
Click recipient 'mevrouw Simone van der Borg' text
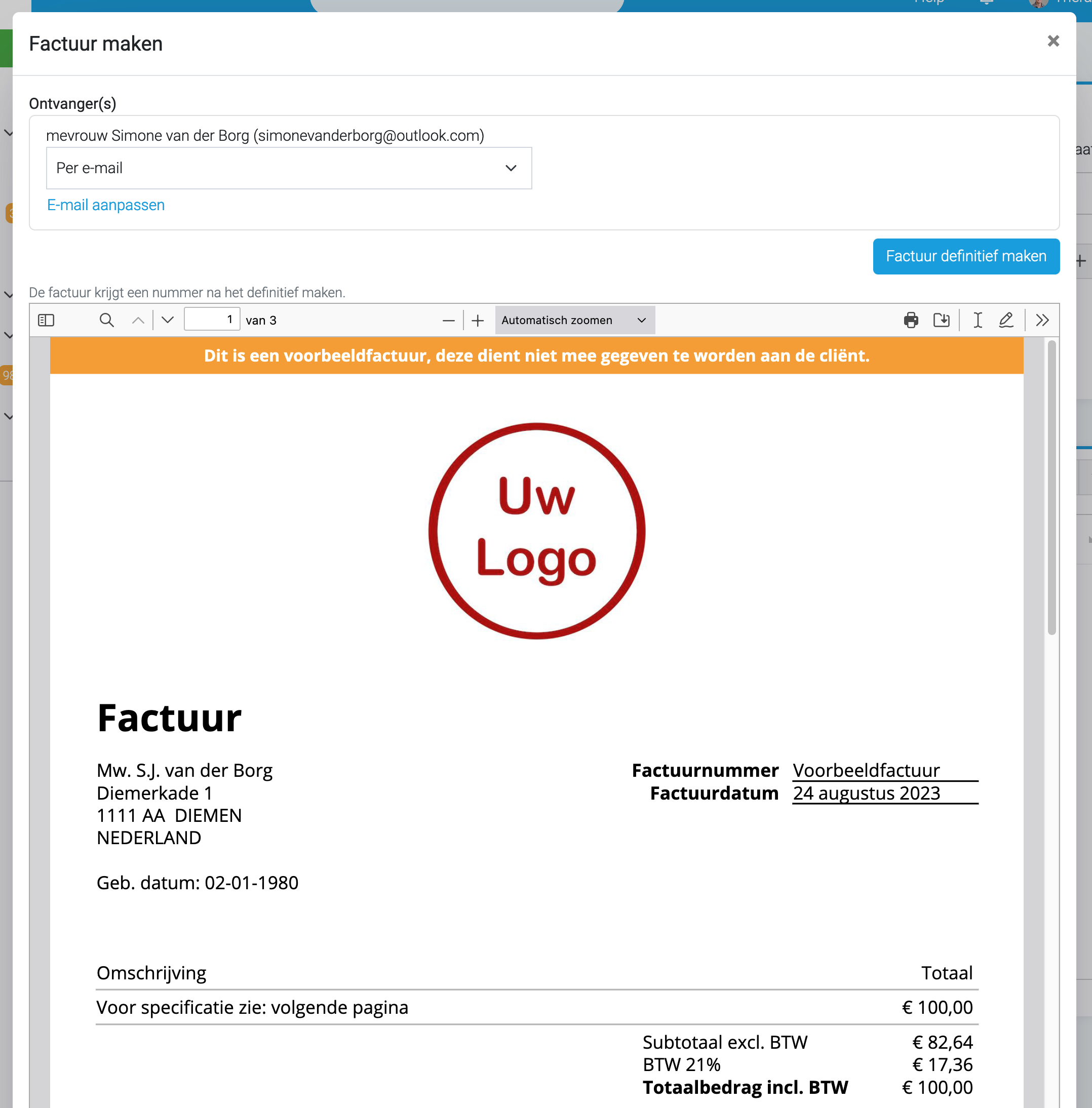pos(147,135)
